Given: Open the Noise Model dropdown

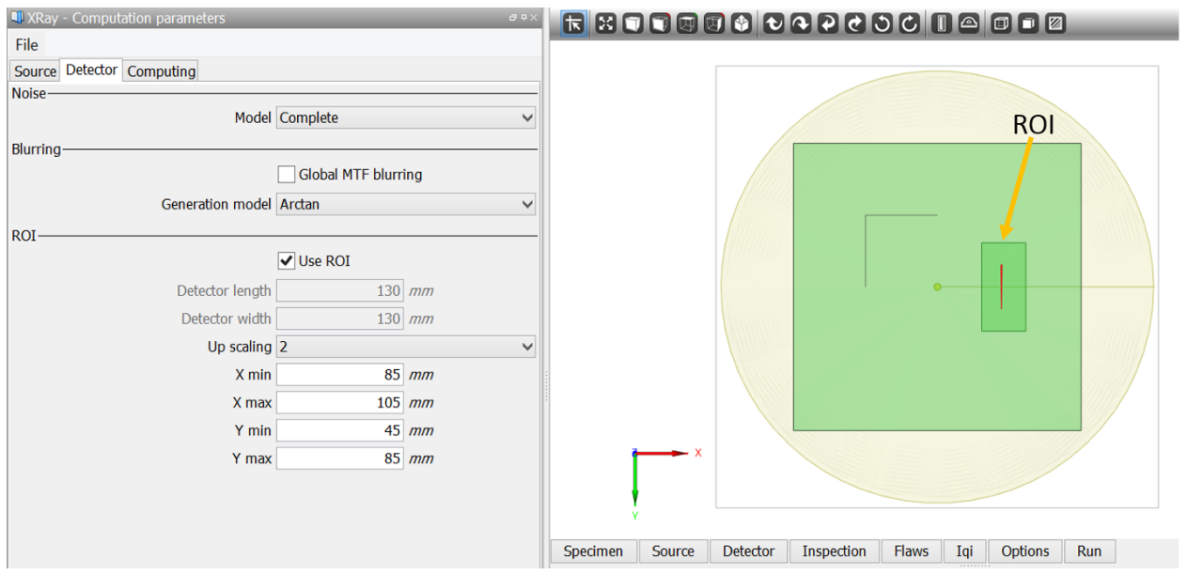Looking at the screenshot, I should click(406, 118).
